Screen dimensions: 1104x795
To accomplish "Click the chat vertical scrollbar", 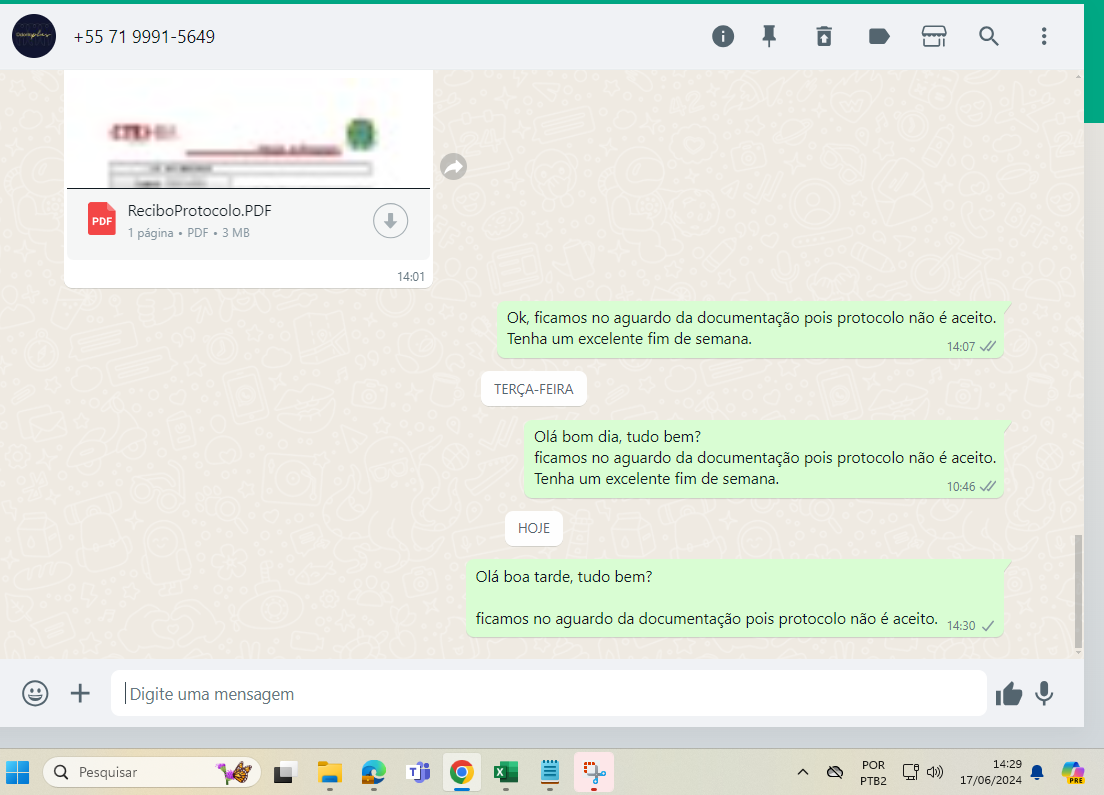I will pyautogui.click(x=1077, y=590).
